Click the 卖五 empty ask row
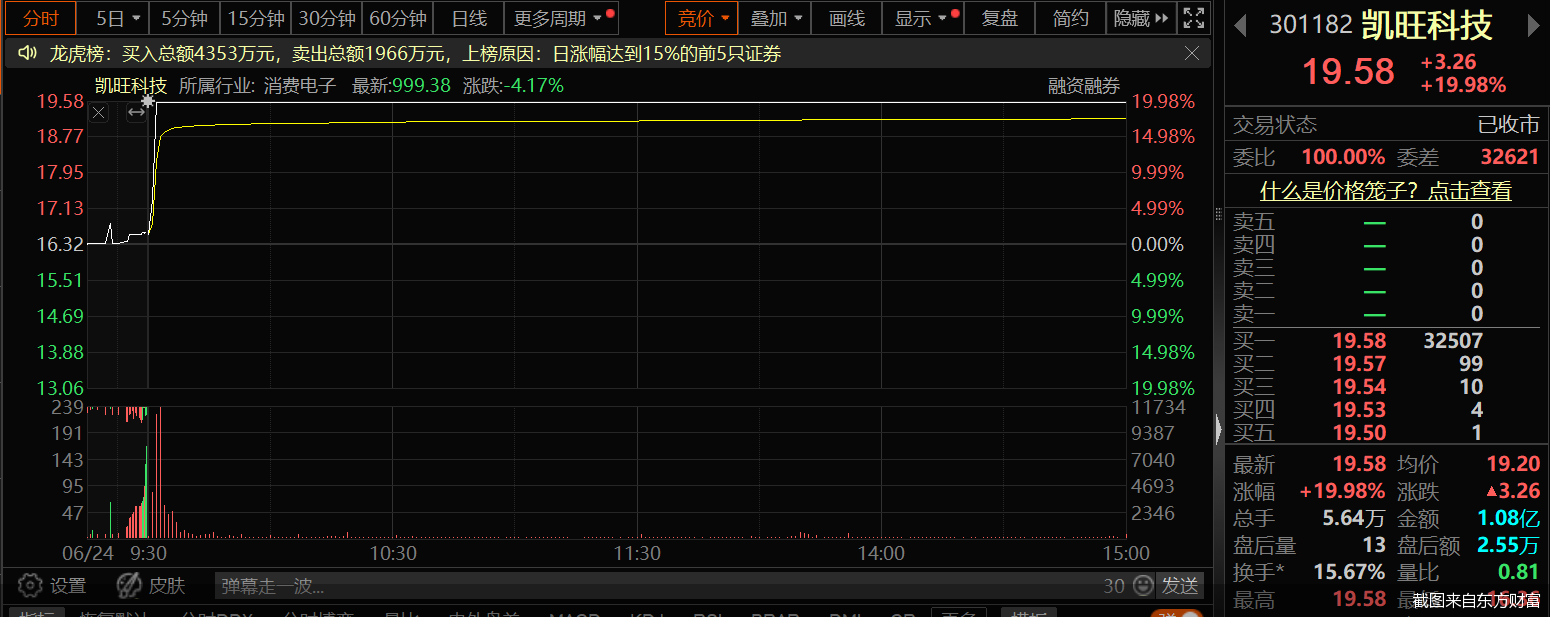The image size is (1550, 617). 1385,222
